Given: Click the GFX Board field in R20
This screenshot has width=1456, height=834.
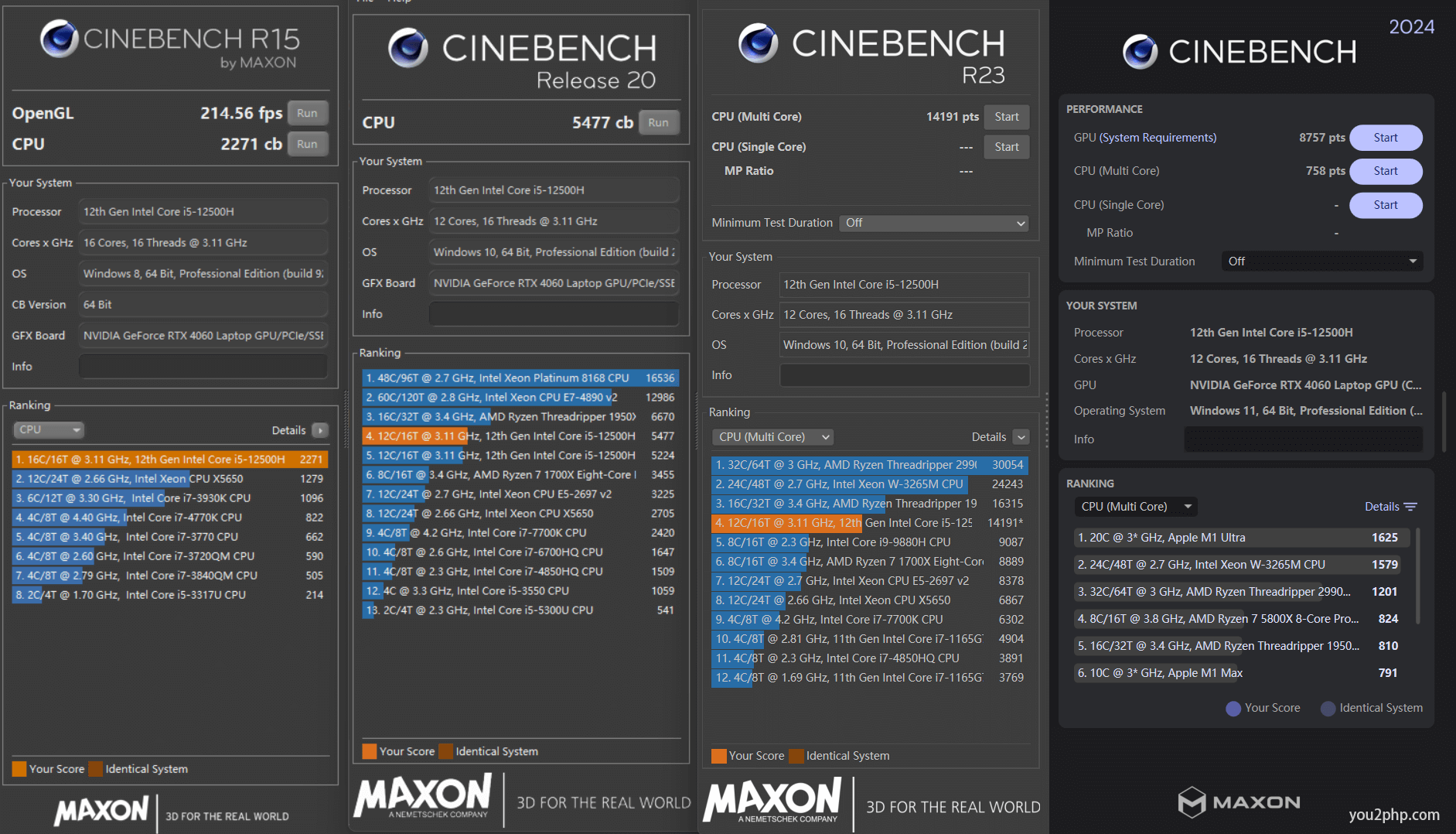Looking at the screenshot, I should coord(554,283).
